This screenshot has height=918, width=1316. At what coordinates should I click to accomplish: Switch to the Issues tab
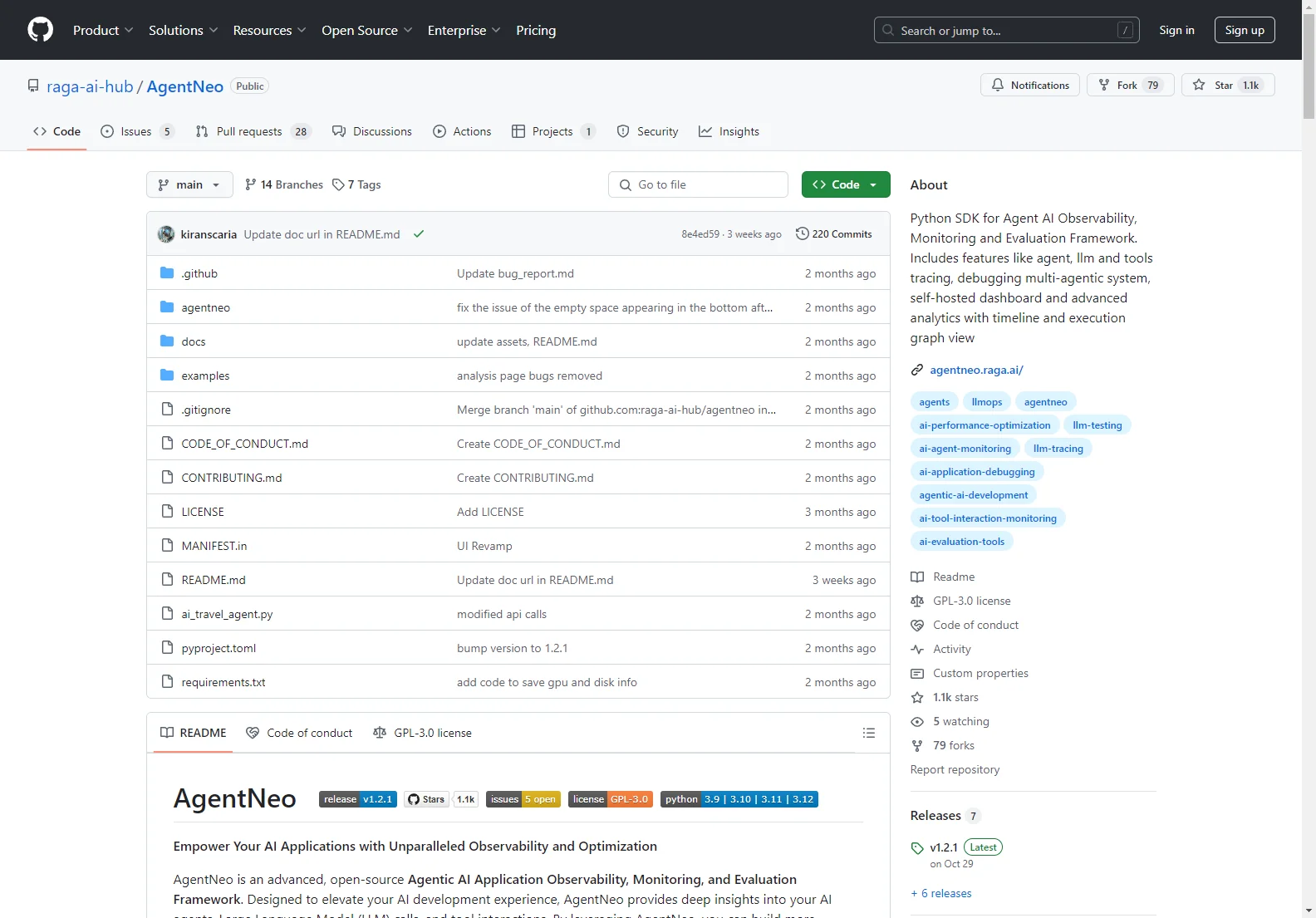coord(137,131)
